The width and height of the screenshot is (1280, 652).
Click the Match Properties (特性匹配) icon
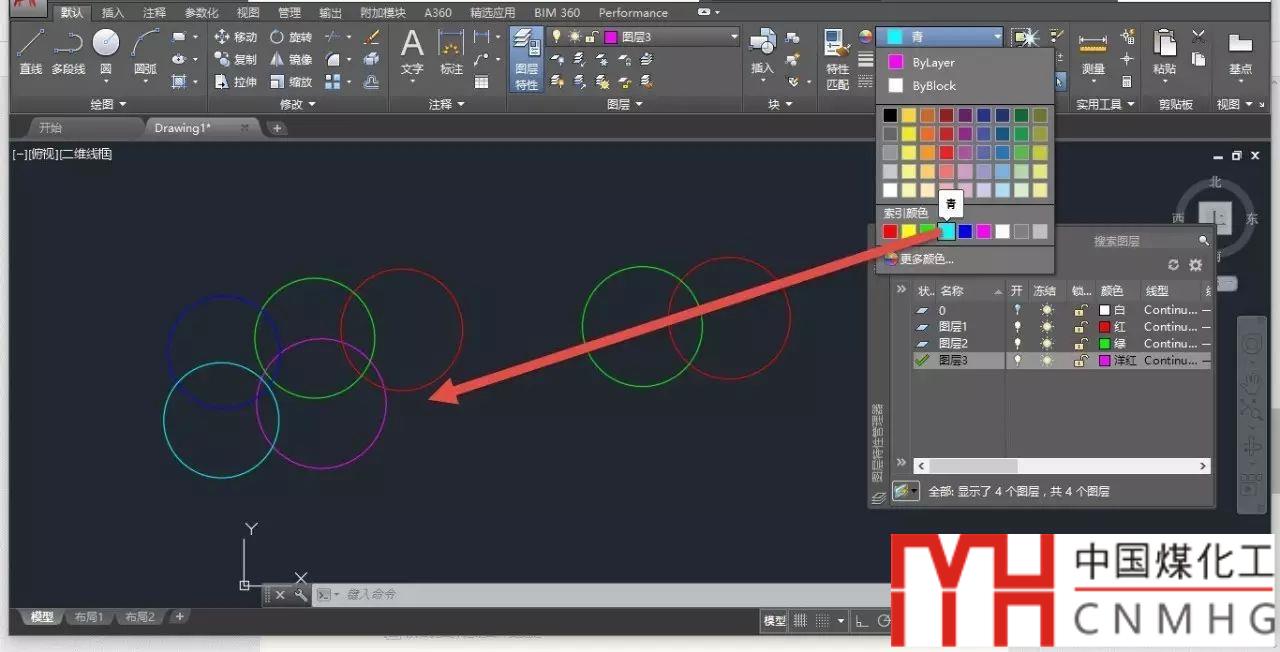pyautogui.click(x=837, y=58)
